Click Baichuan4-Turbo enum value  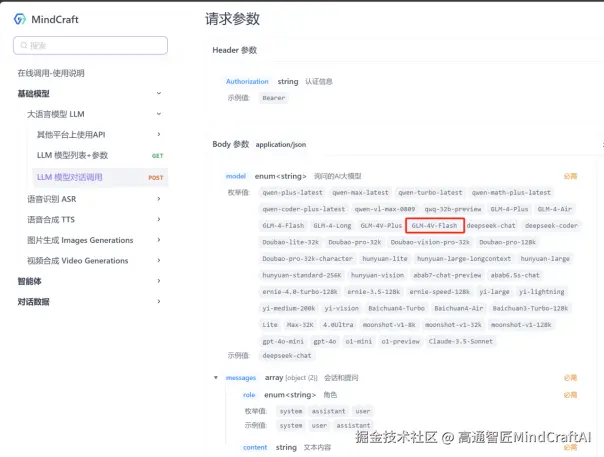point(396,308)
